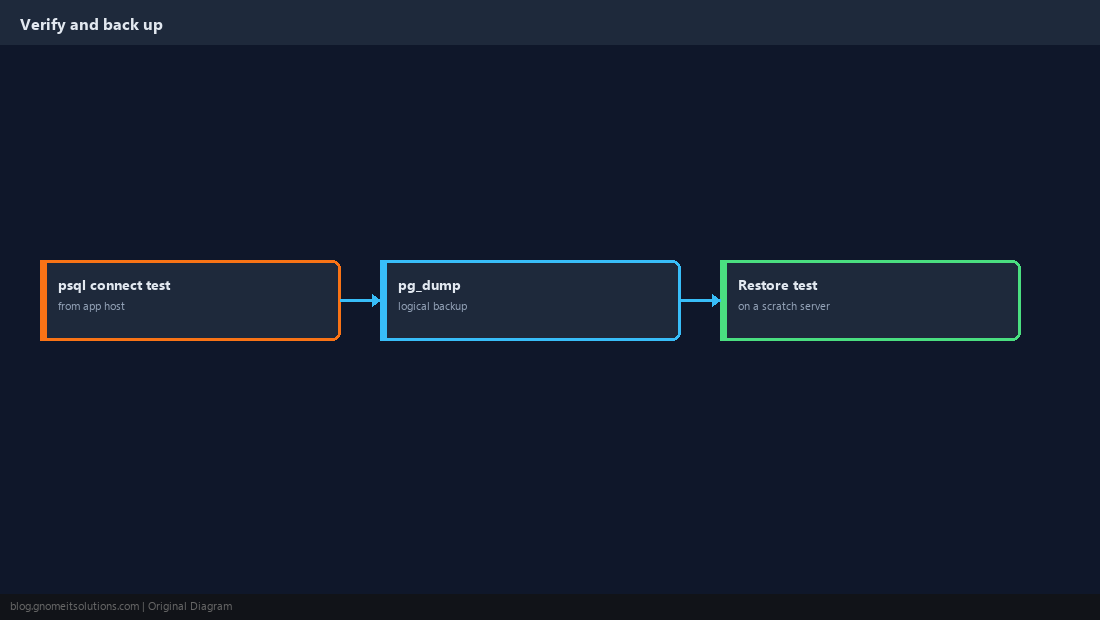Screen dimensions: 1100x620
Task: Select the Restore test box
Action: (x=870, y=300)
